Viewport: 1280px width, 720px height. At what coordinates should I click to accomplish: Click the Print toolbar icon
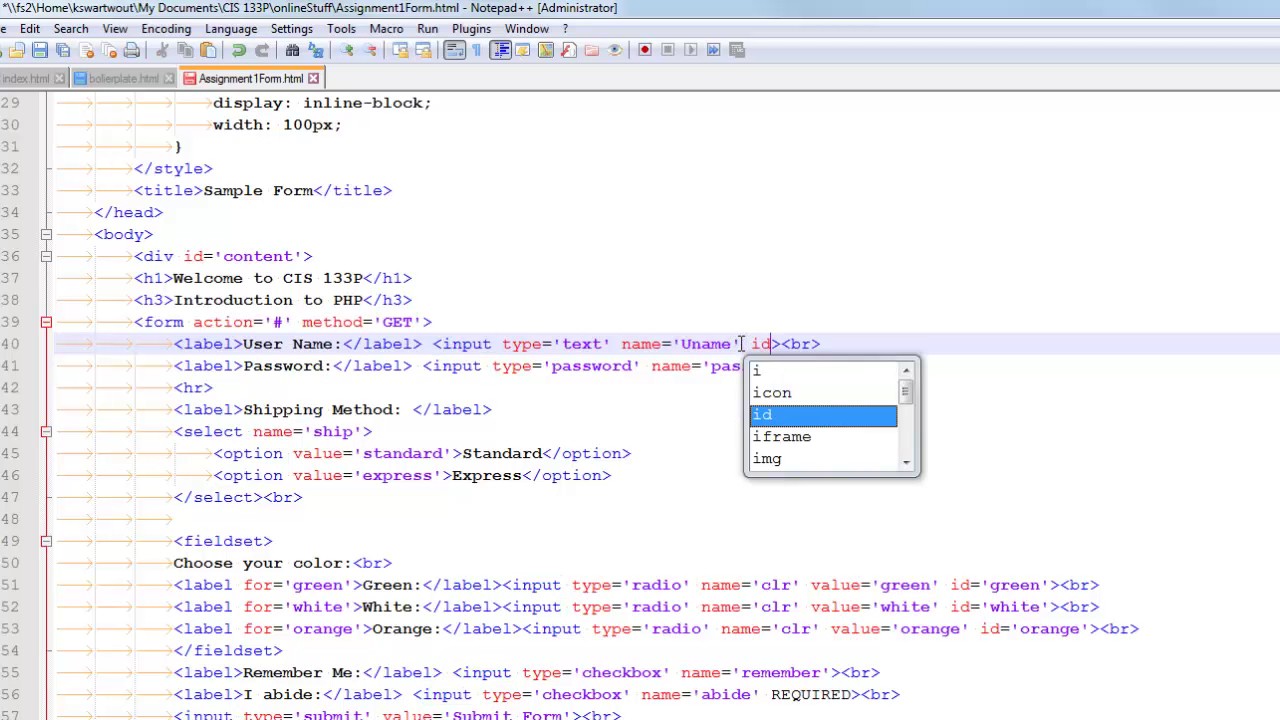pos(132,50)
